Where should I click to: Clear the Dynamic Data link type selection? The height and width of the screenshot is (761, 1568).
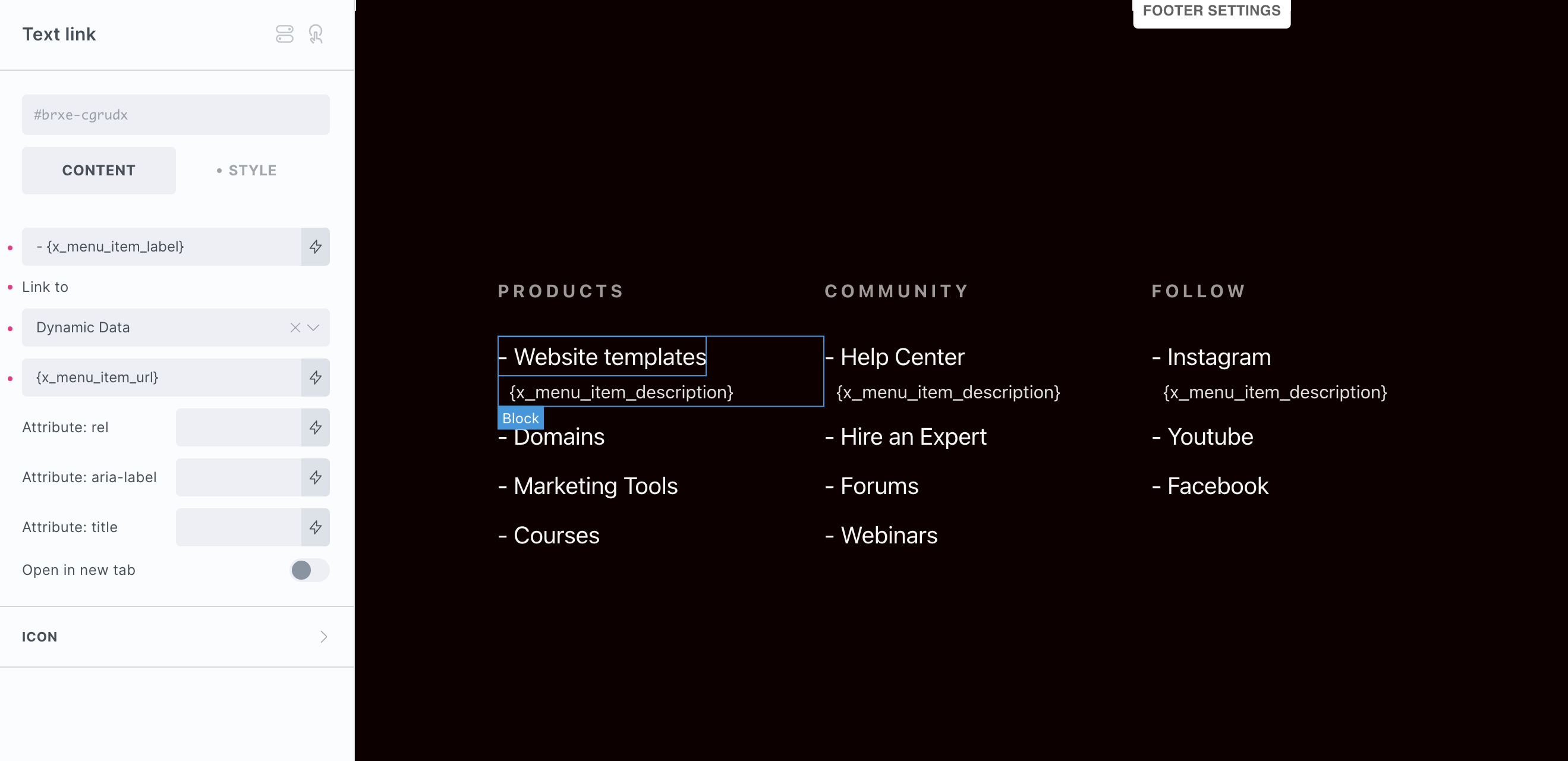click(295, 328)
